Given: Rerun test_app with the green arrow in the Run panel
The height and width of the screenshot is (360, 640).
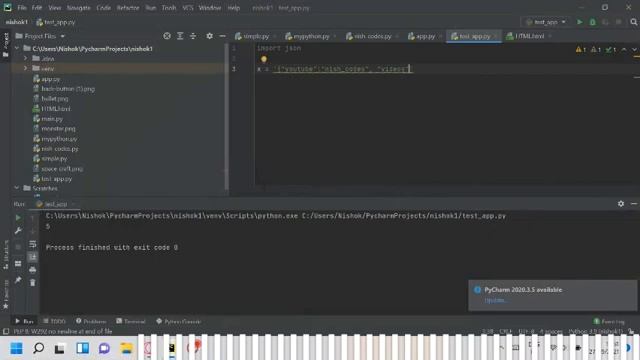Looking at the screenshot, I should coord(18,218).
